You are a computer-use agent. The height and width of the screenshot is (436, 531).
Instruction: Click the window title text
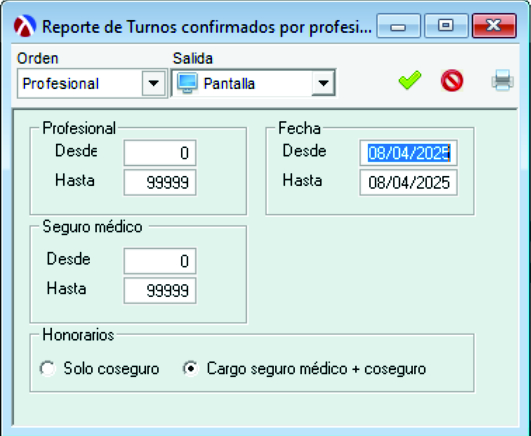point(207,27)
